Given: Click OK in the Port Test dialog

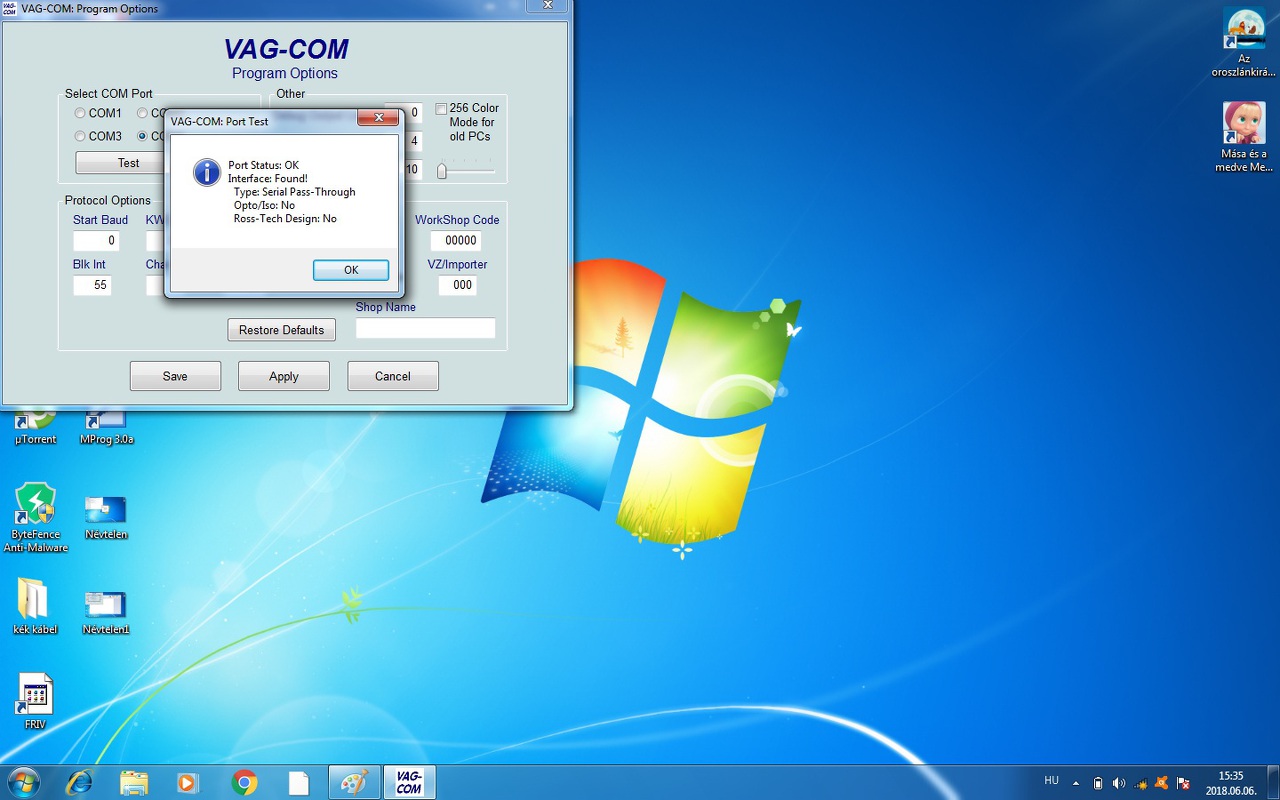Looking at the screenshot, I should pos(351,270).
